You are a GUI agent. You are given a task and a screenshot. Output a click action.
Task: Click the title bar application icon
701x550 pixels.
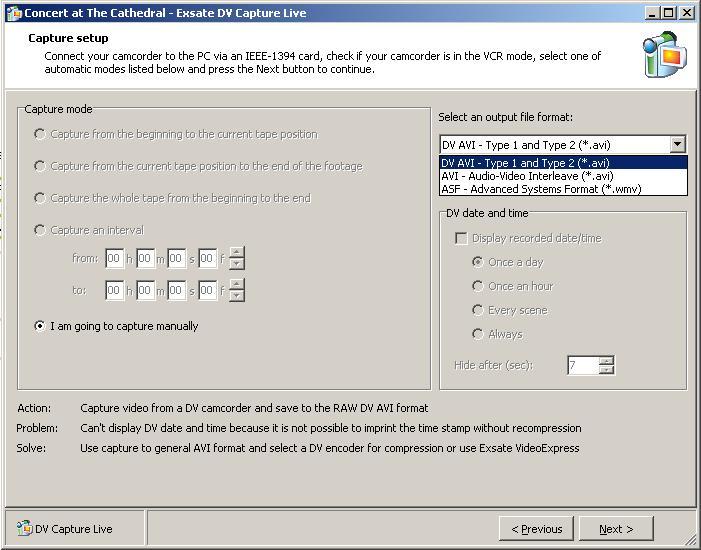(14, 13)
